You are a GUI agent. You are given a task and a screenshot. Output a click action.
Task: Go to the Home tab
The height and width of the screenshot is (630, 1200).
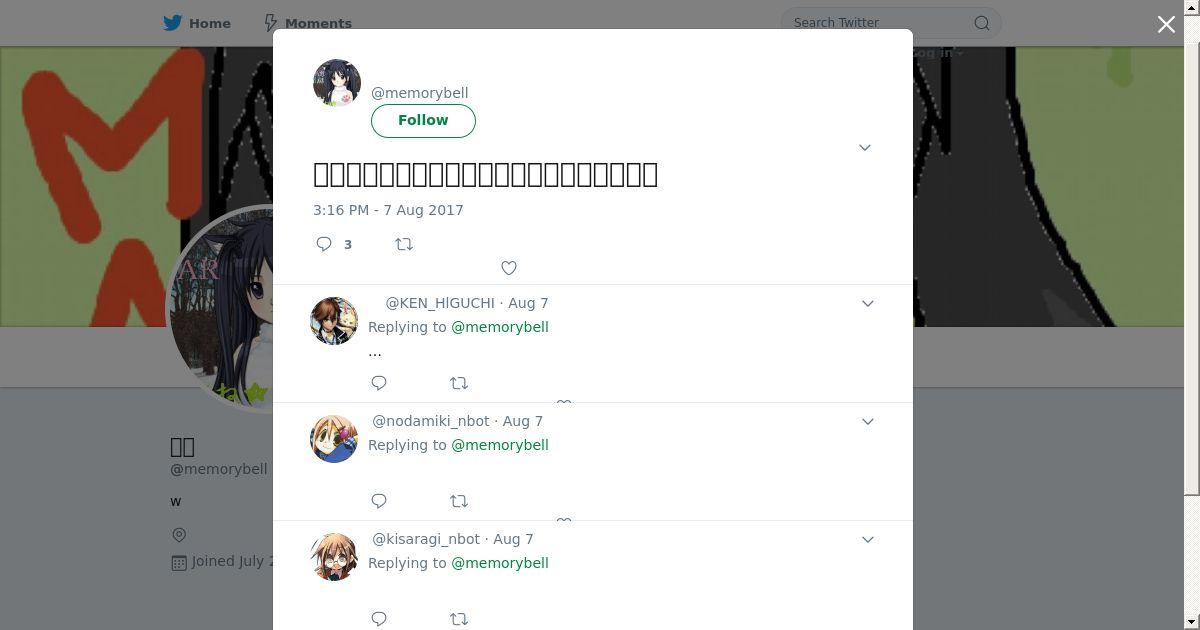click(197, 23)
